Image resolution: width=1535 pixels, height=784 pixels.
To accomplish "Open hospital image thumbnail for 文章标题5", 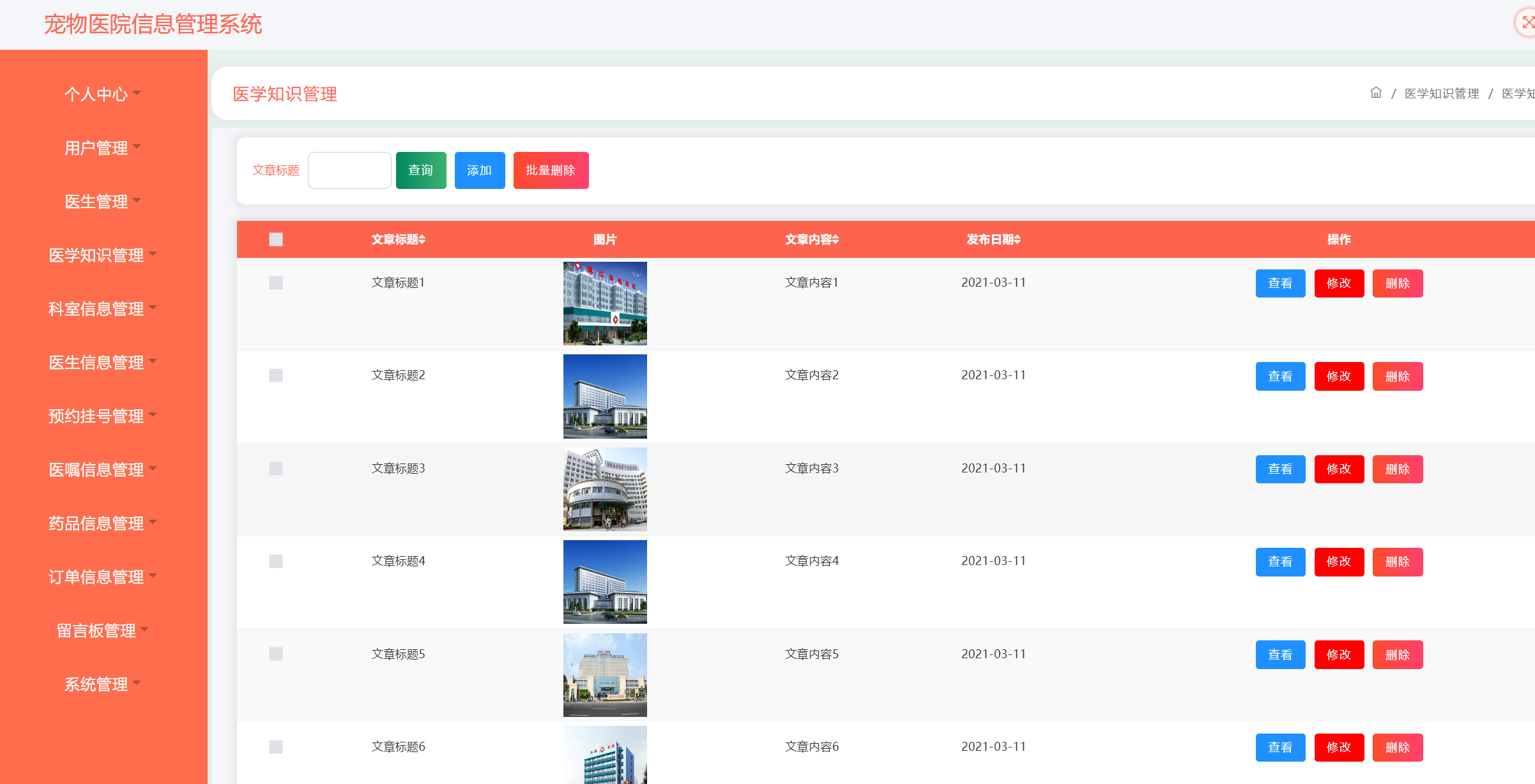I will (605, 675).
